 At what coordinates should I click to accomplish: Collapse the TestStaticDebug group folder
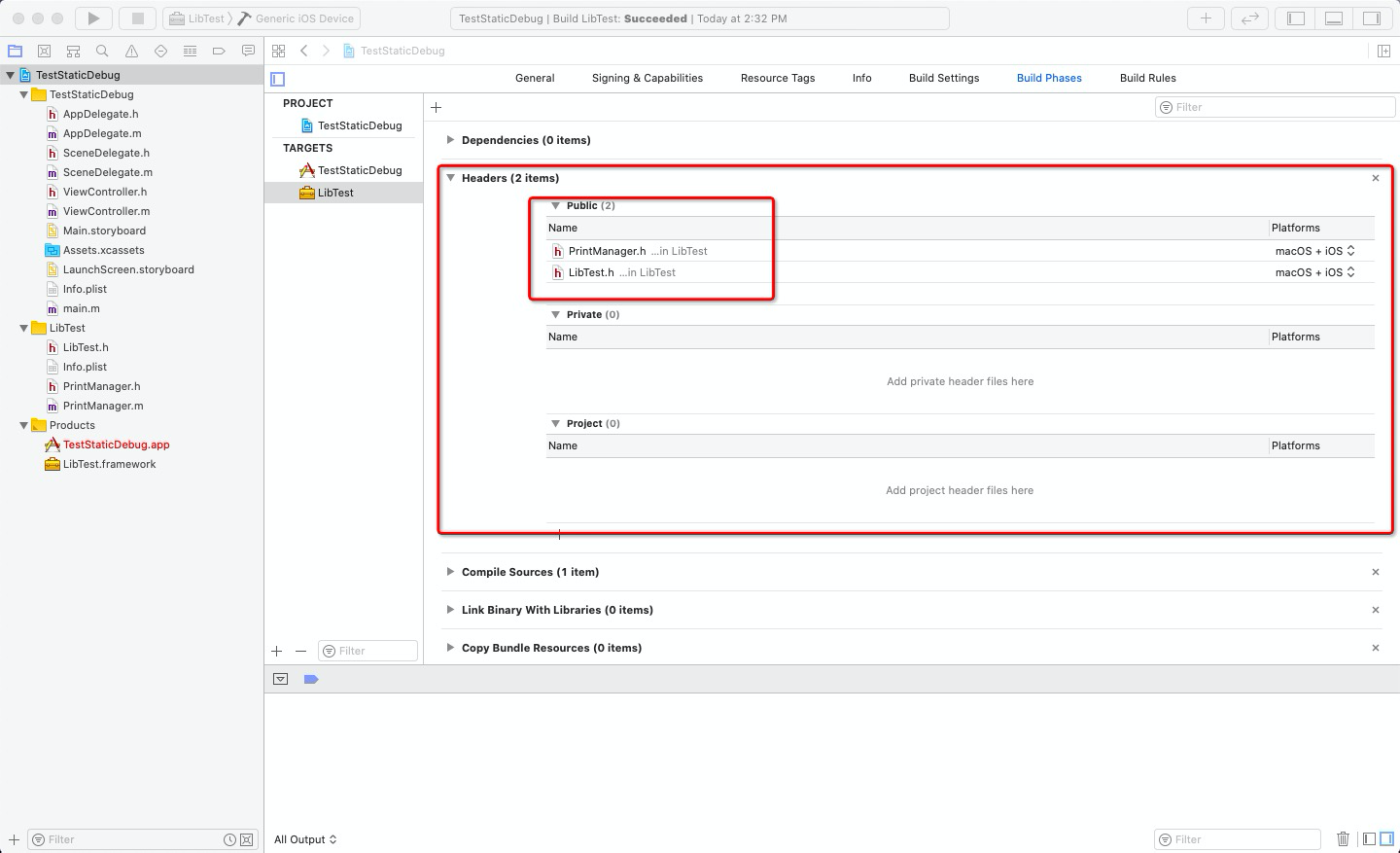coord(23,94)
